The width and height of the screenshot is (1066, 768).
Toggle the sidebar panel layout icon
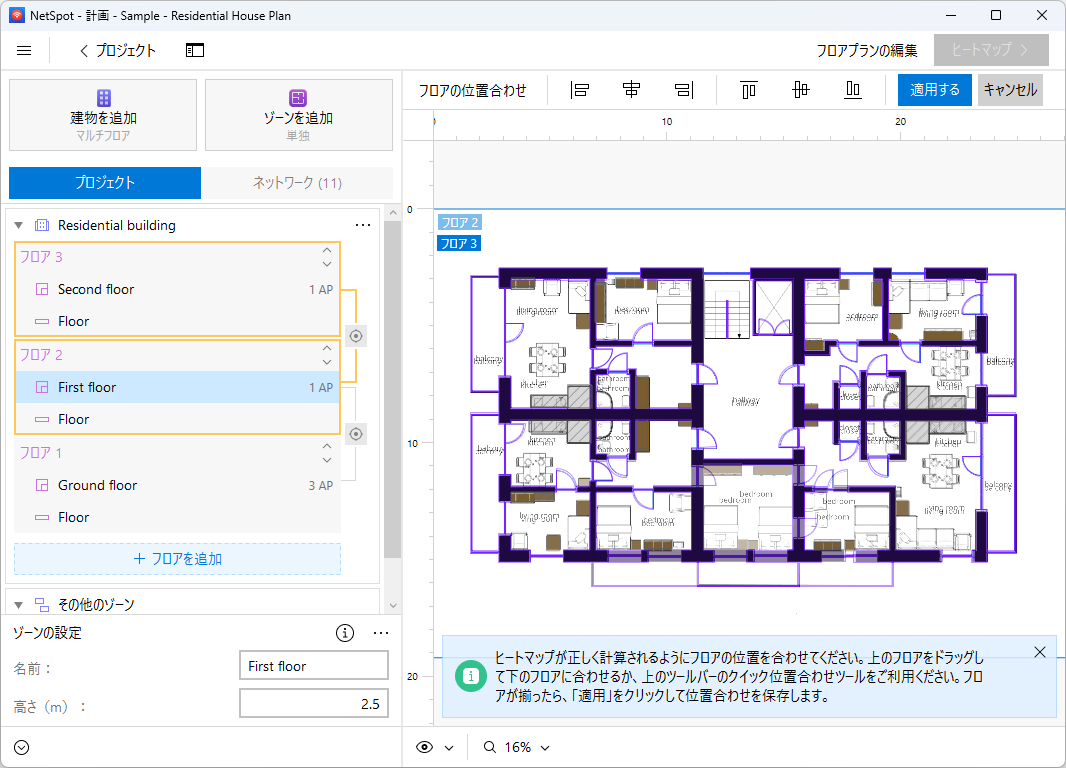195,50
